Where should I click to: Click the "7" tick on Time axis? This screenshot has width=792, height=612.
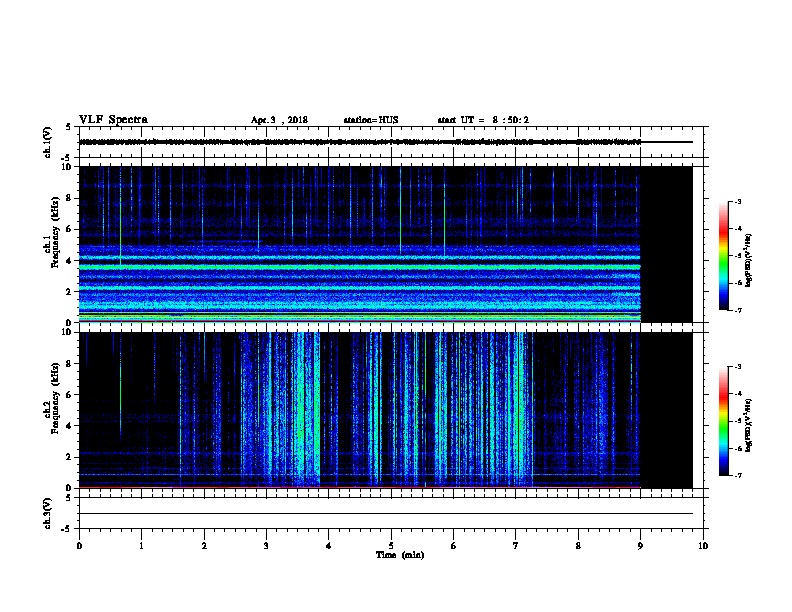[x=516, y=545]
